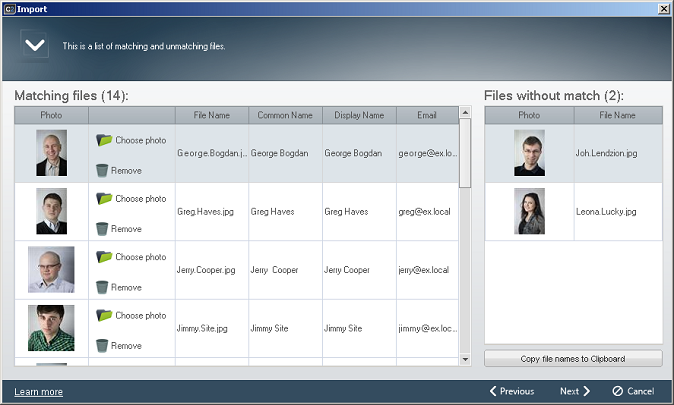Viewport: 674px width, 405px height.
Task: Sort by Email column header
Action: tap(427, 115)
